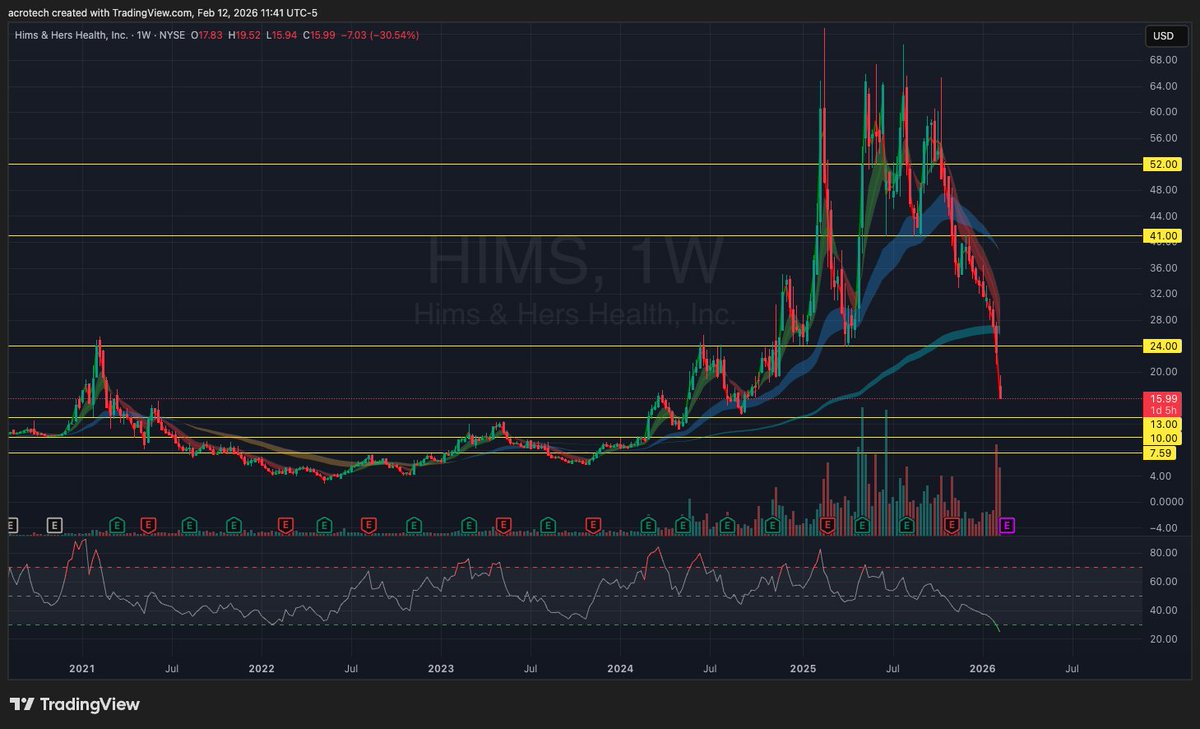The image size is (1200, 729).
Task: Select the 41.00 yellow price level label
Action: (1161, 236)
